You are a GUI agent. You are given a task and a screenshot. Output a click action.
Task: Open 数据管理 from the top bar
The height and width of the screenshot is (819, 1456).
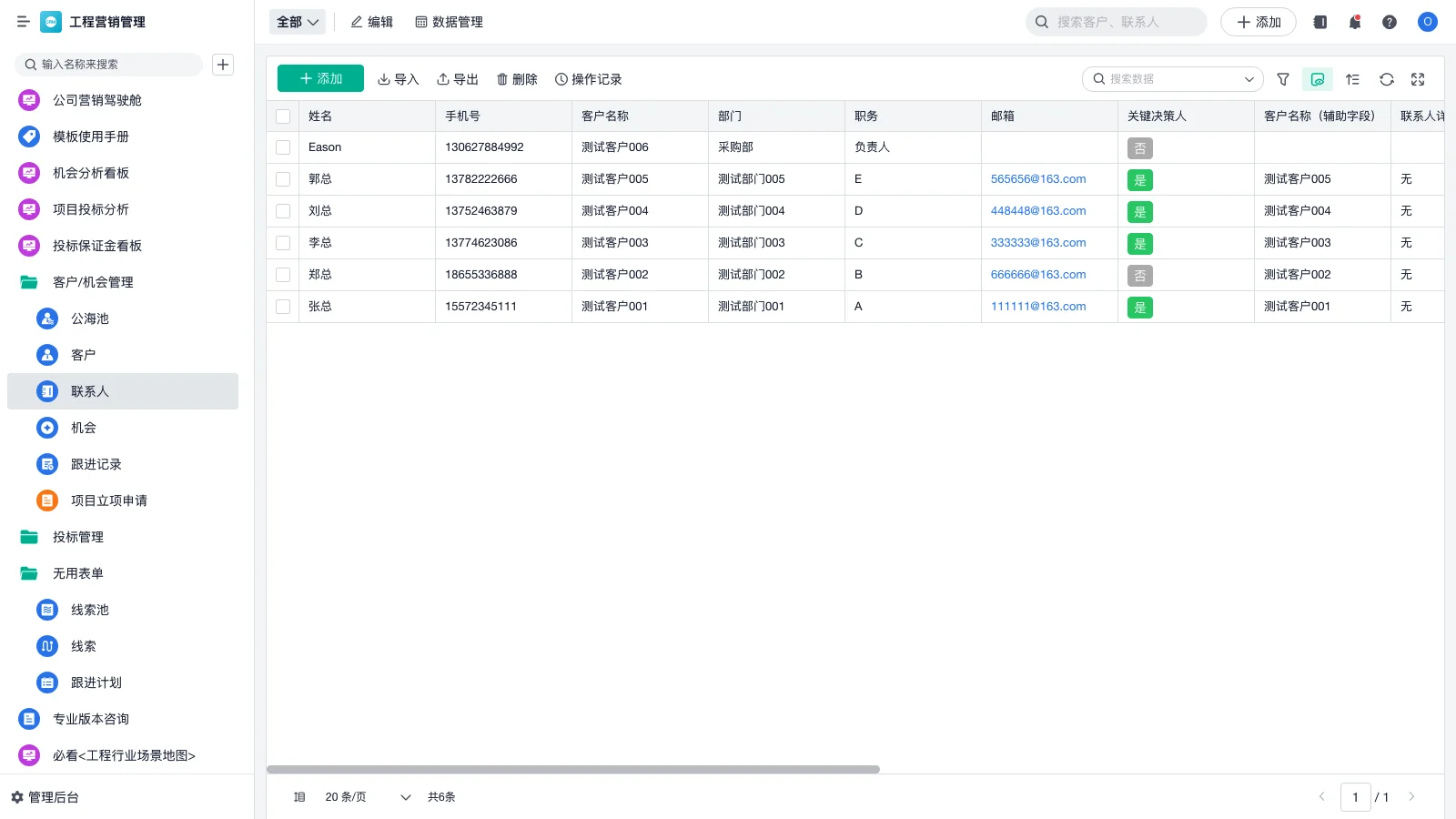click(x=450, y=22)
